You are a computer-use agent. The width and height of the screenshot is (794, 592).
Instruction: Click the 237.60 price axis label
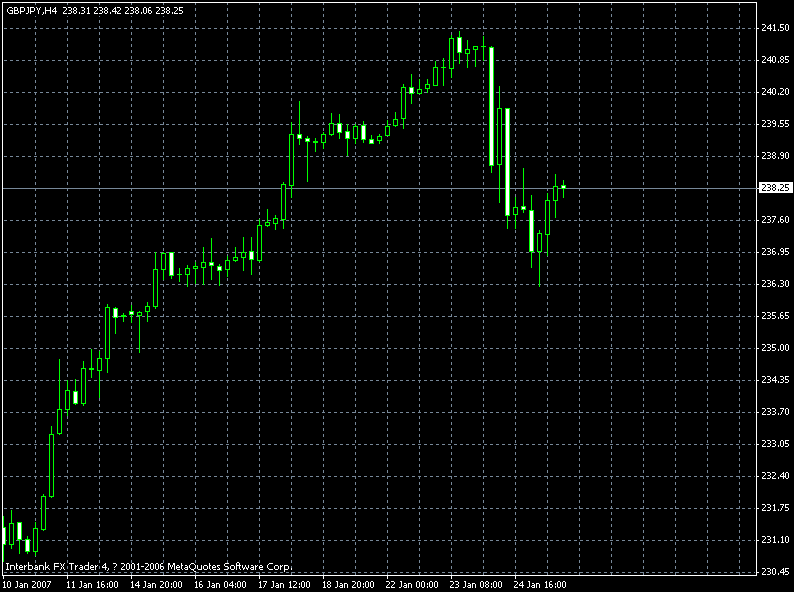(x=775, y=220)
